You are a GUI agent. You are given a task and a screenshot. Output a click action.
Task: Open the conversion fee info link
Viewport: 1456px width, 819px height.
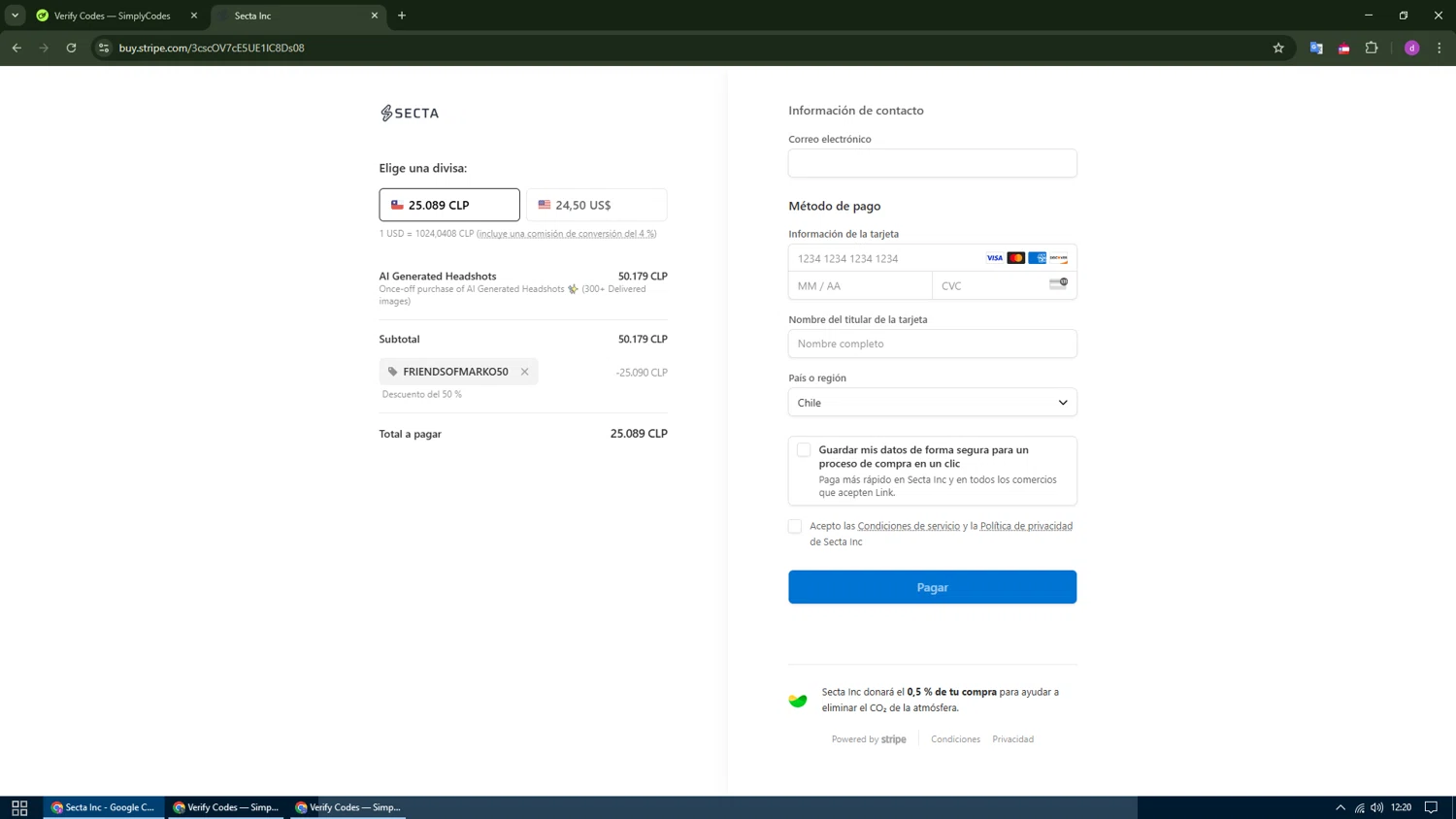[x=567, y=234]
